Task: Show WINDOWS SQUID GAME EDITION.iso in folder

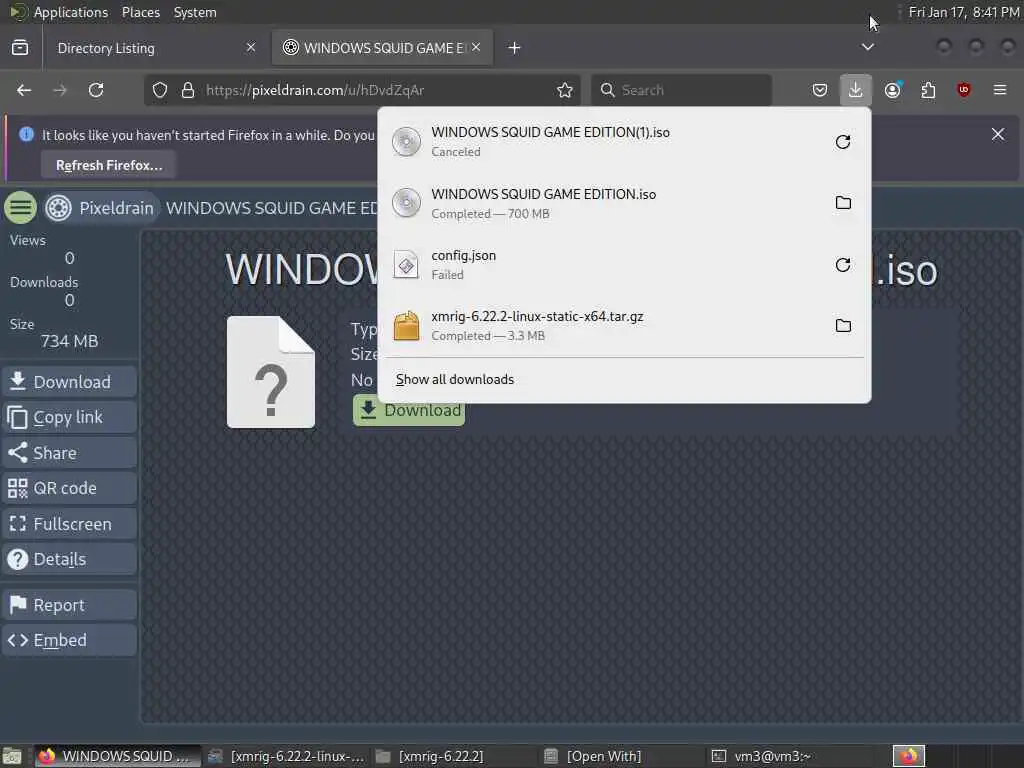Action: pyautogui.click(x=843, y=203)
